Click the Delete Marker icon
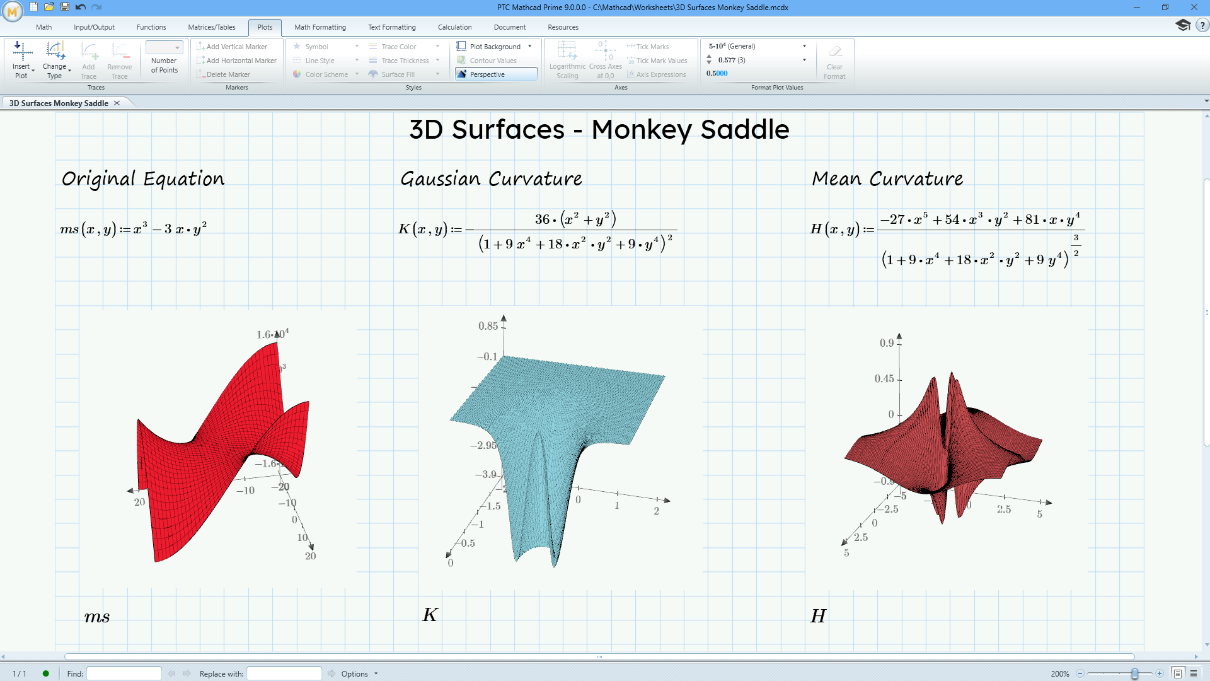Image resolution: width=1210 pixels, height=681 pixels. click(x=232, y=73)
